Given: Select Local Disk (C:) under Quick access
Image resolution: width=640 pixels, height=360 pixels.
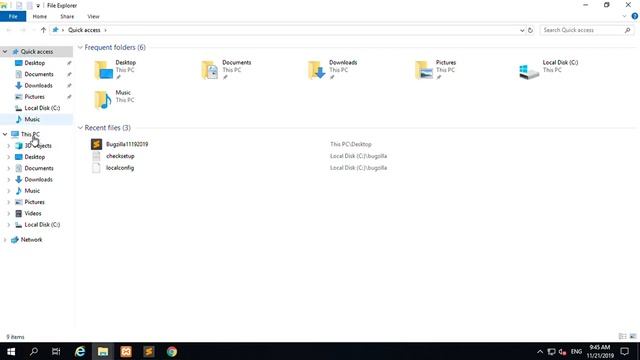Looking at the screenshot, I should 42,108.
